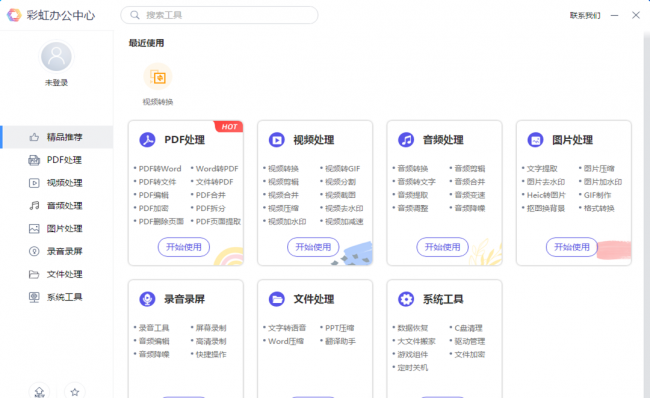Click the PDF处理 sidebar icon
Viewport: 650px width, 398px height.
click(x=34, y=160)
